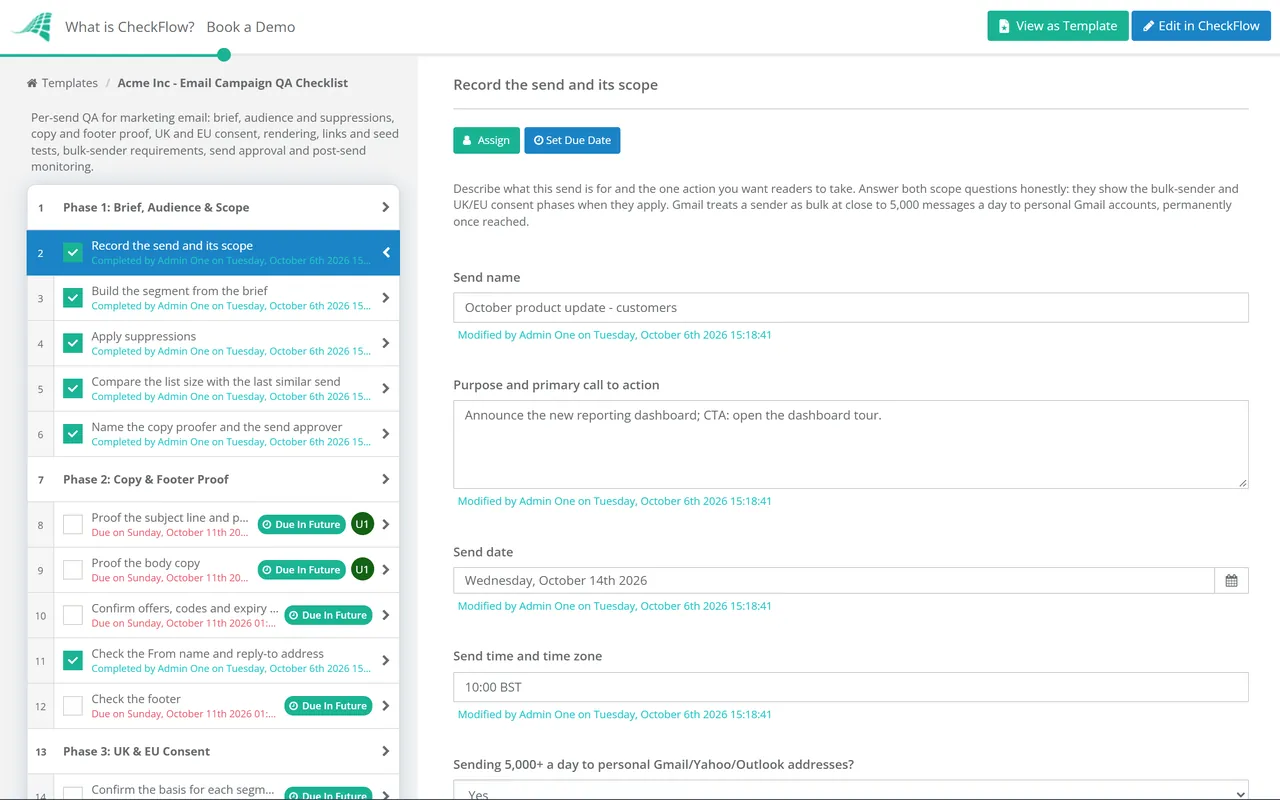Check the Proof the body copy task

[73, 570]
